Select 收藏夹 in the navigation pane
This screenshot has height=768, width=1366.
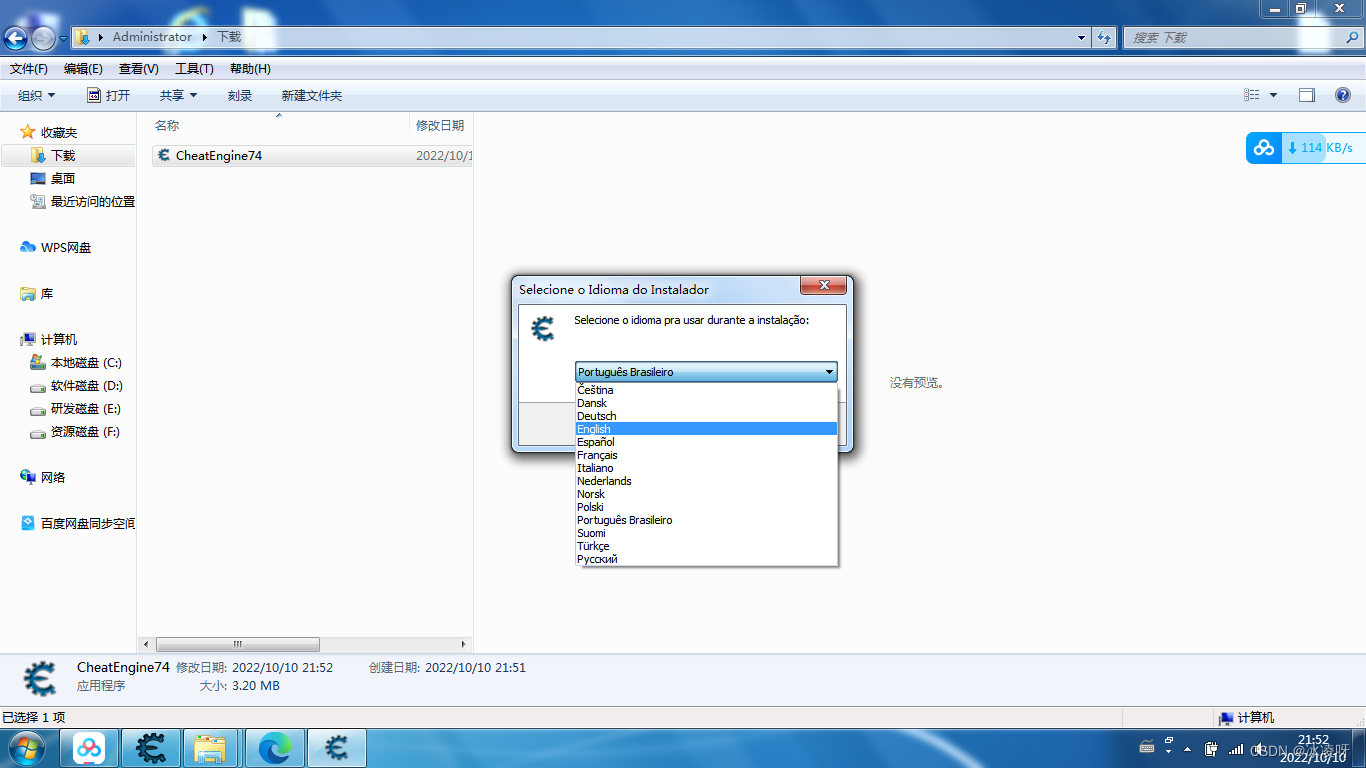[59, 132]
